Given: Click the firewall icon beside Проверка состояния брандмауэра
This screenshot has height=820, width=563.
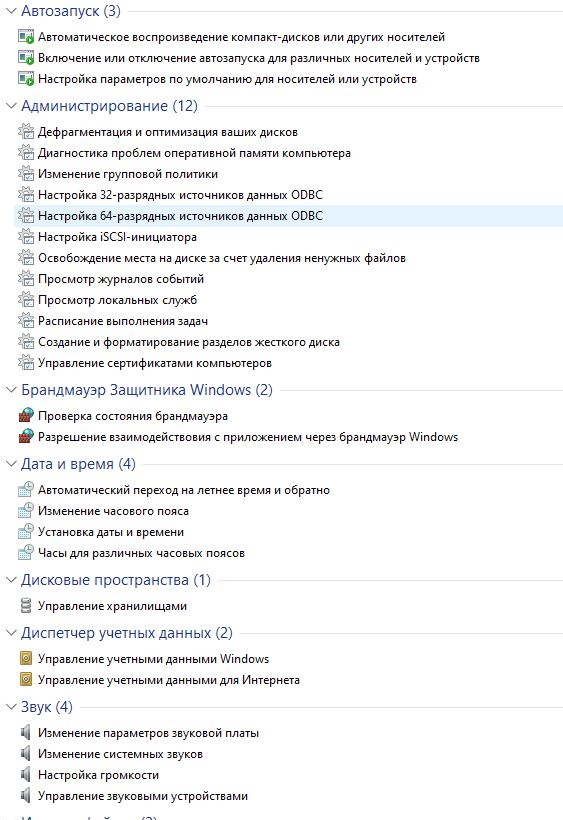Looking at the screenshot, I should coord(26,416).
